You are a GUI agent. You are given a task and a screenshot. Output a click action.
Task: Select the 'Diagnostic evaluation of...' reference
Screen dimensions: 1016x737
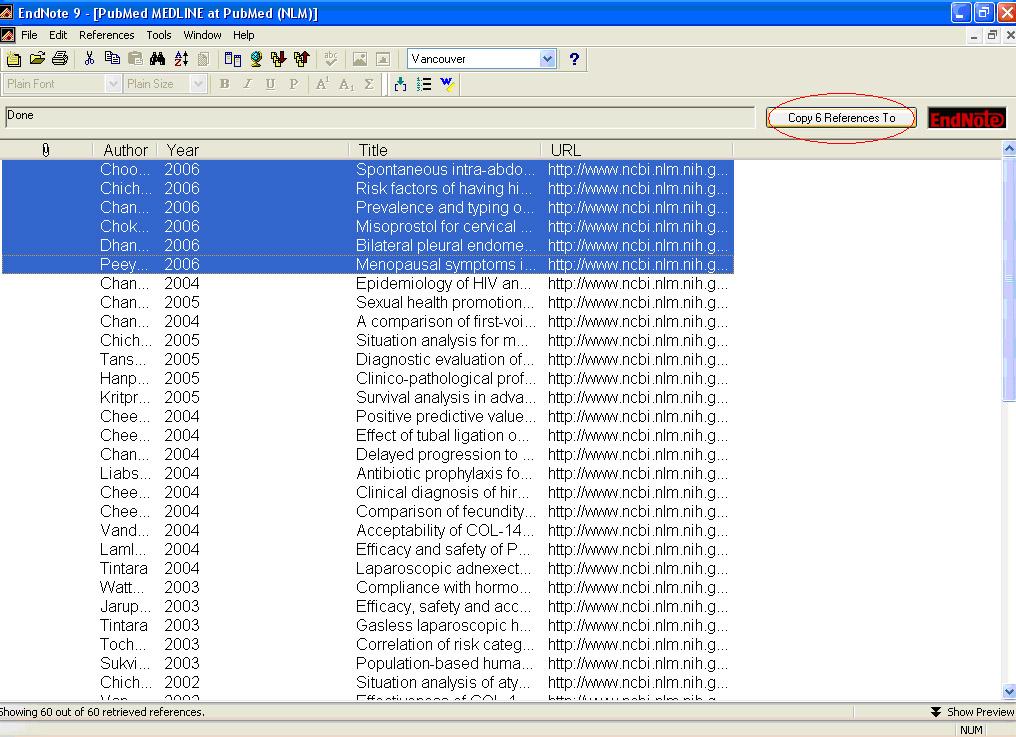click(x=367, y=360)
